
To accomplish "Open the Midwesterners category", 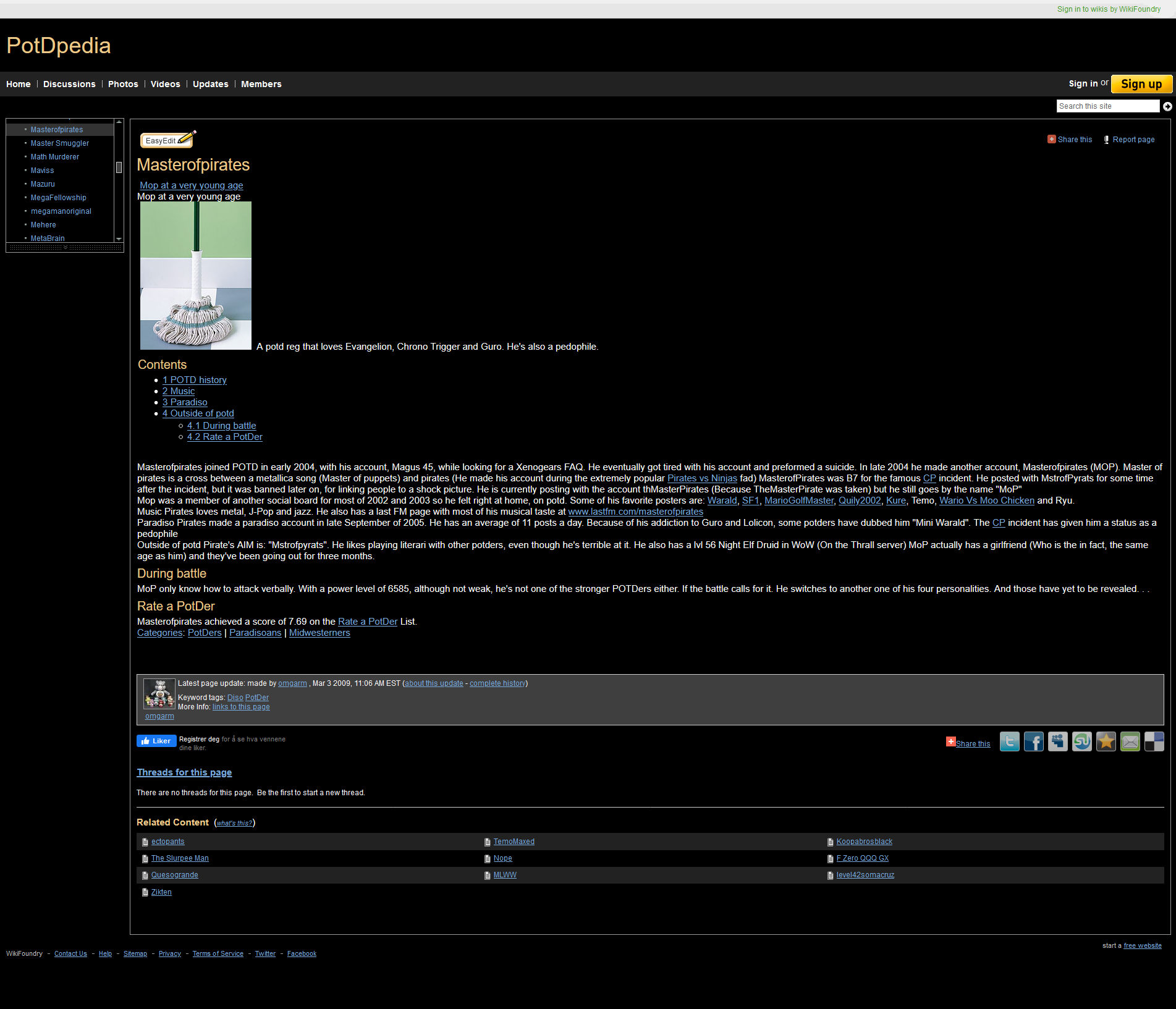I will coord(319,633).
